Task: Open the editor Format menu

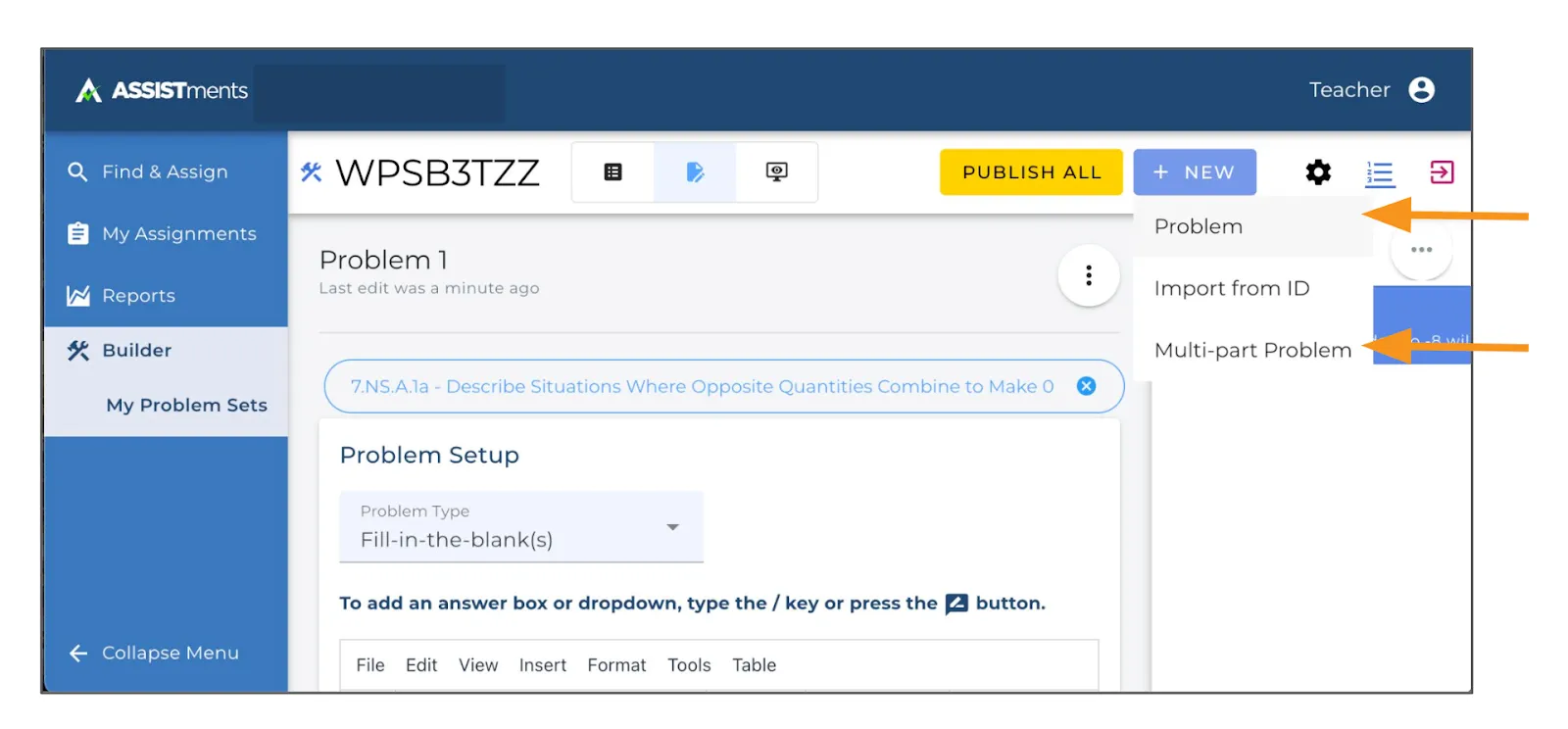Action: pos(616,665)
